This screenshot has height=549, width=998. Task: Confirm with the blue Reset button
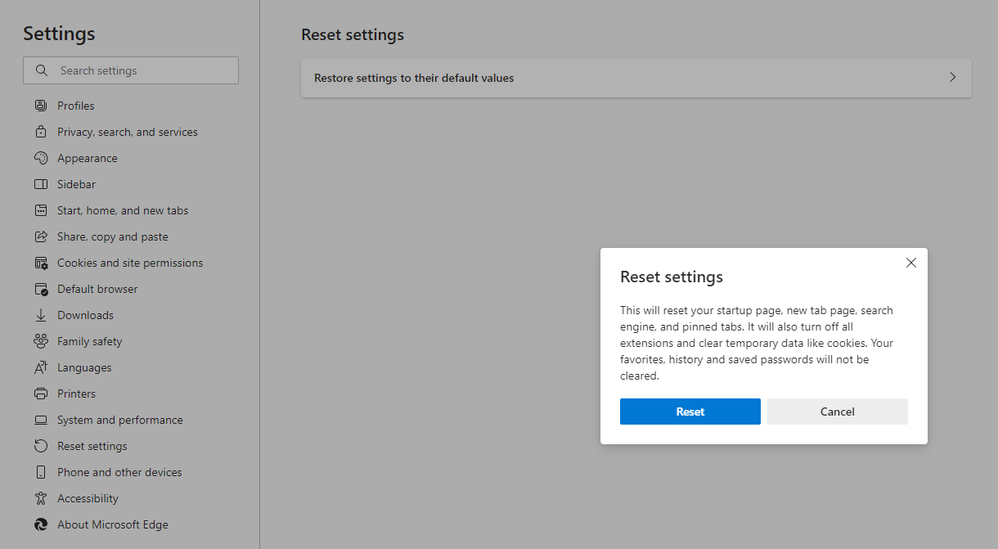coord(690,412)
